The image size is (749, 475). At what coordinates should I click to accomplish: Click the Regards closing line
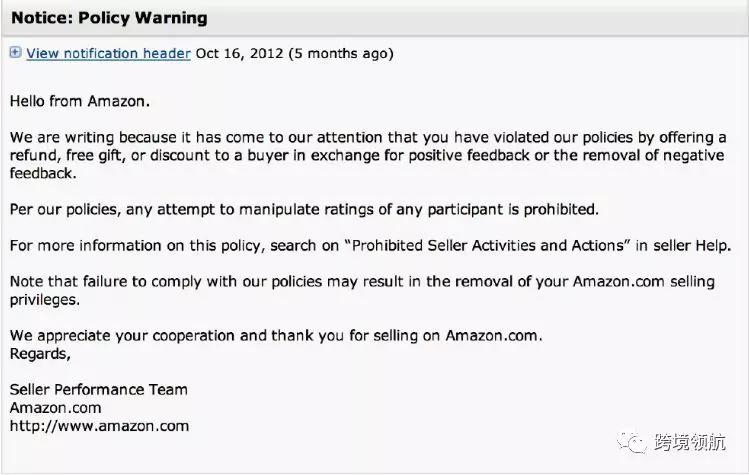40,353
